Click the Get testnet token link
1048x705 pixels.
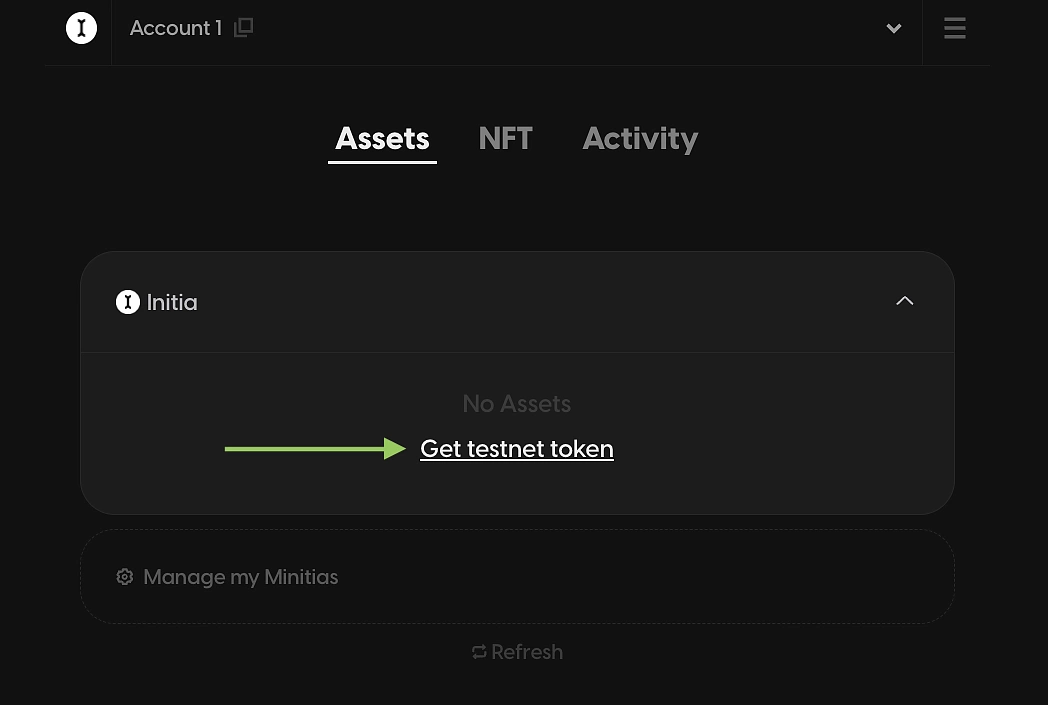tap(517, 448)
